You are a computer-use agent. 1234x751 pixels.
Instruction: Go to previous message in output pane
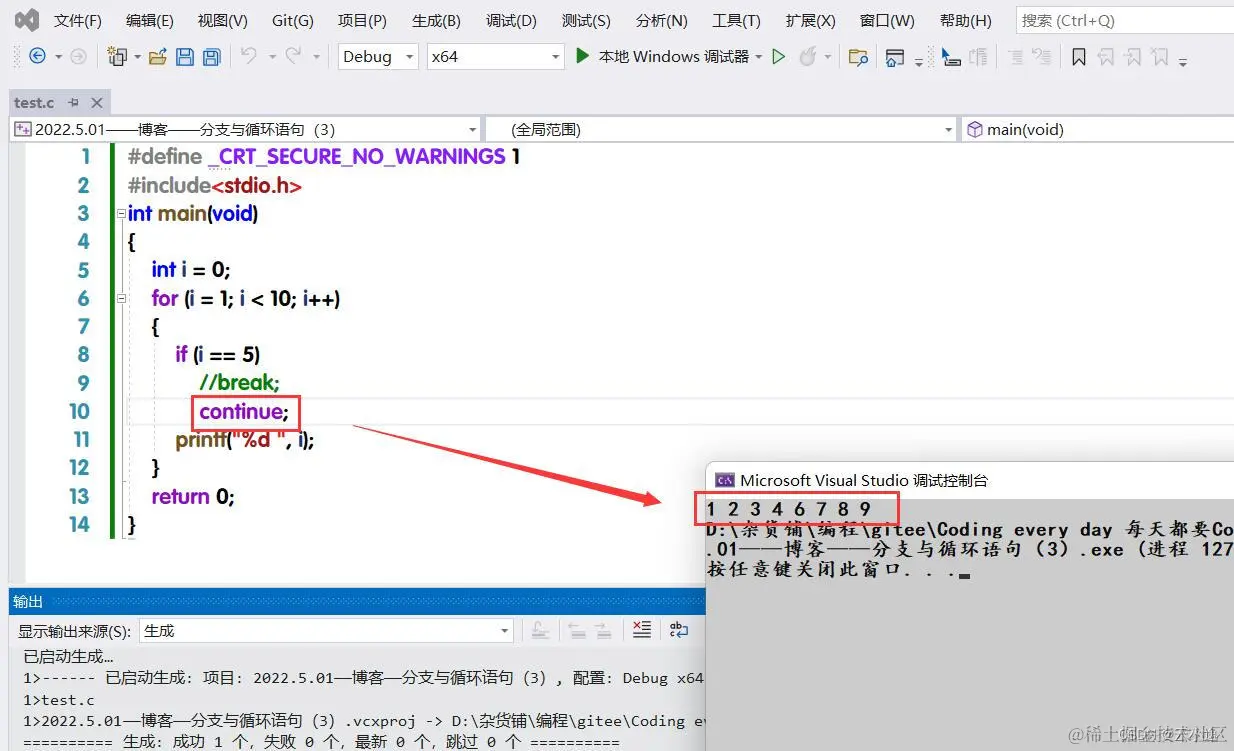(577, 630)
